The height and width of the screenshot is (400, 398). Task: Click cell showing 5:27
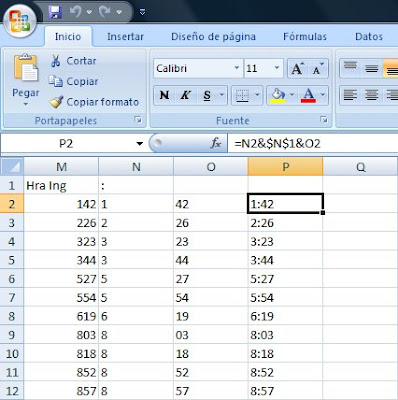pyautogui.click(x=286, y=279)
